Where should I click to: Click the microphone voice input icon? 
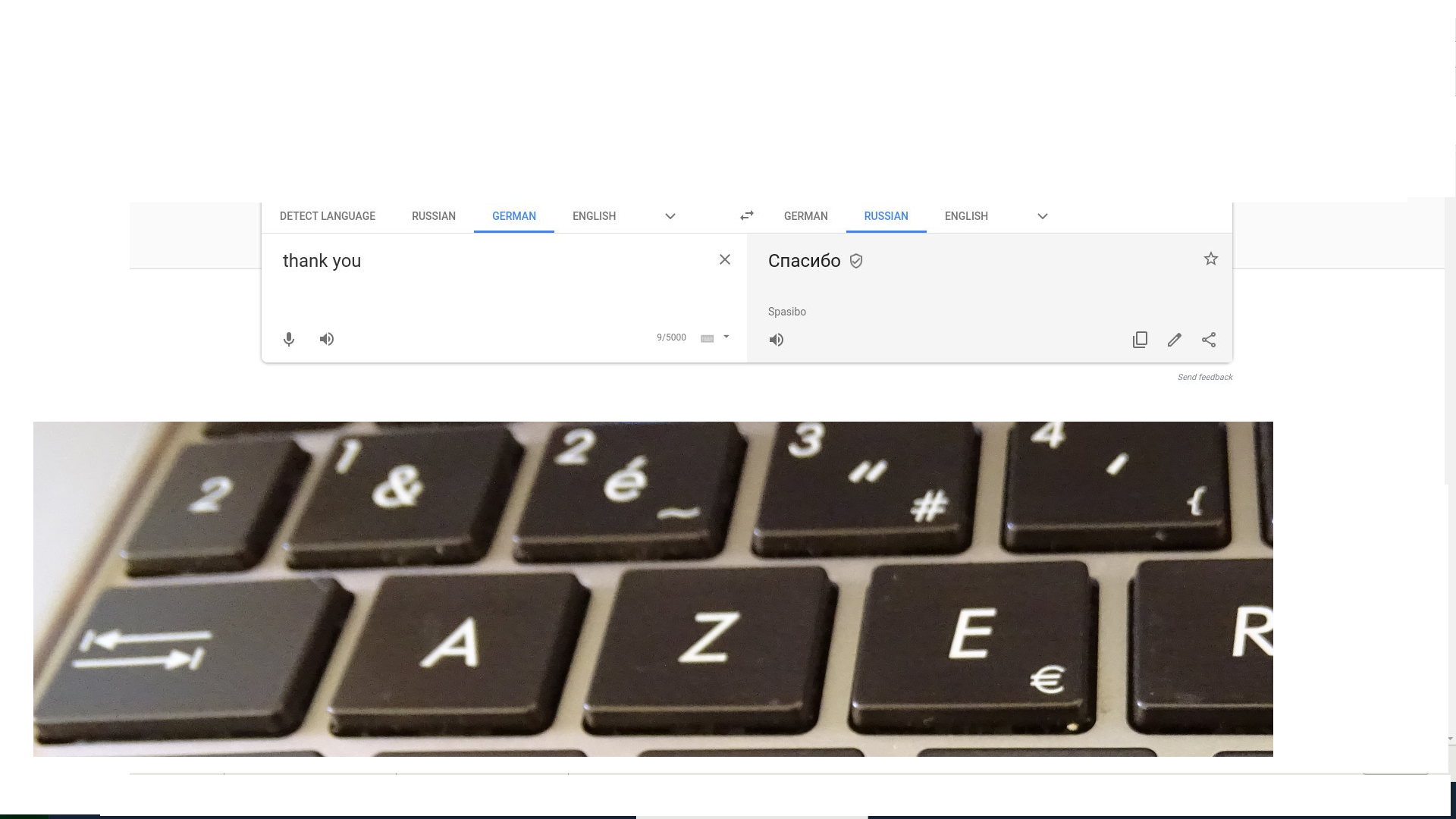(x=289, y=339)
